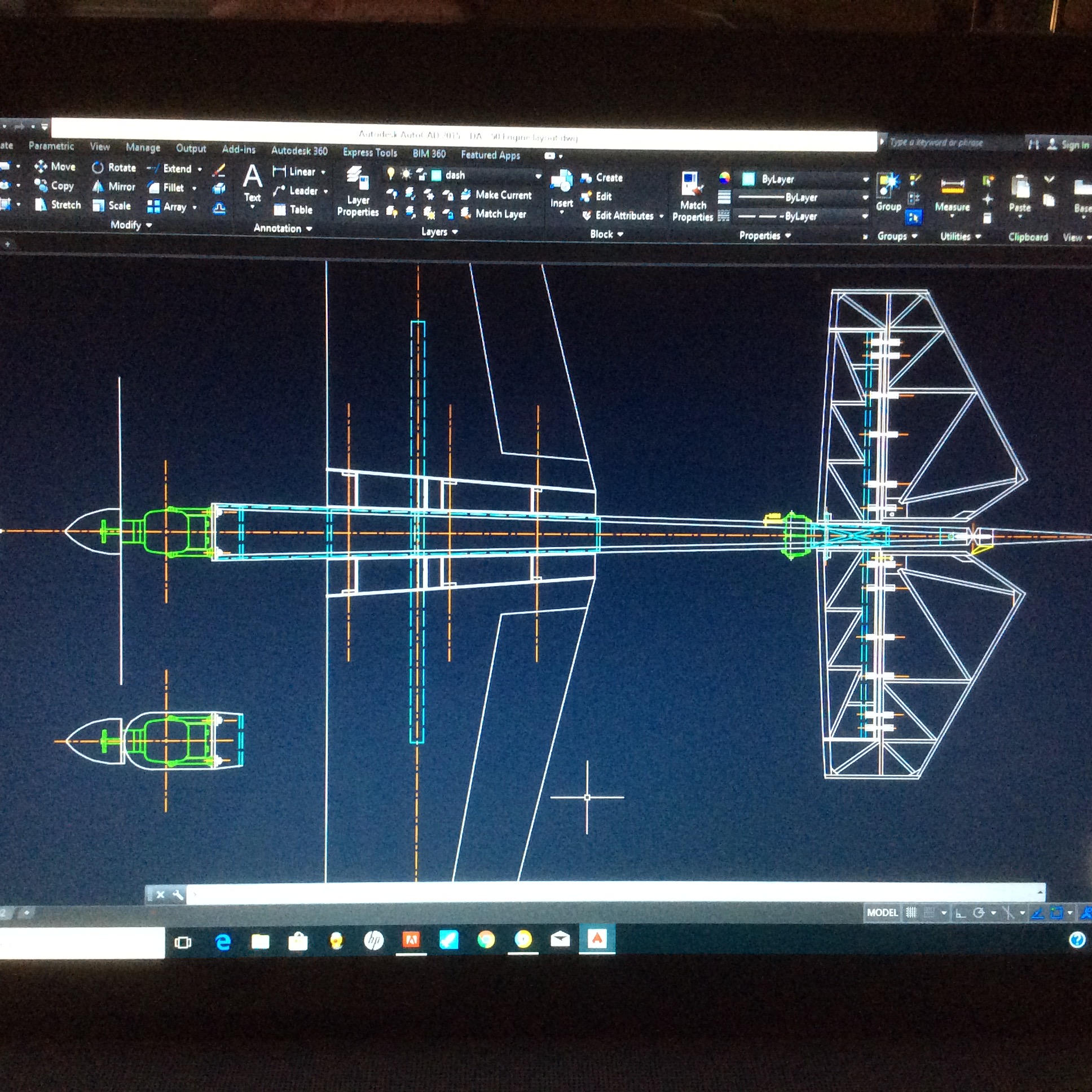Toggle grid display in status bar
The height and width of the screenshot is (1092, 1092).
(x=911, y=913)
